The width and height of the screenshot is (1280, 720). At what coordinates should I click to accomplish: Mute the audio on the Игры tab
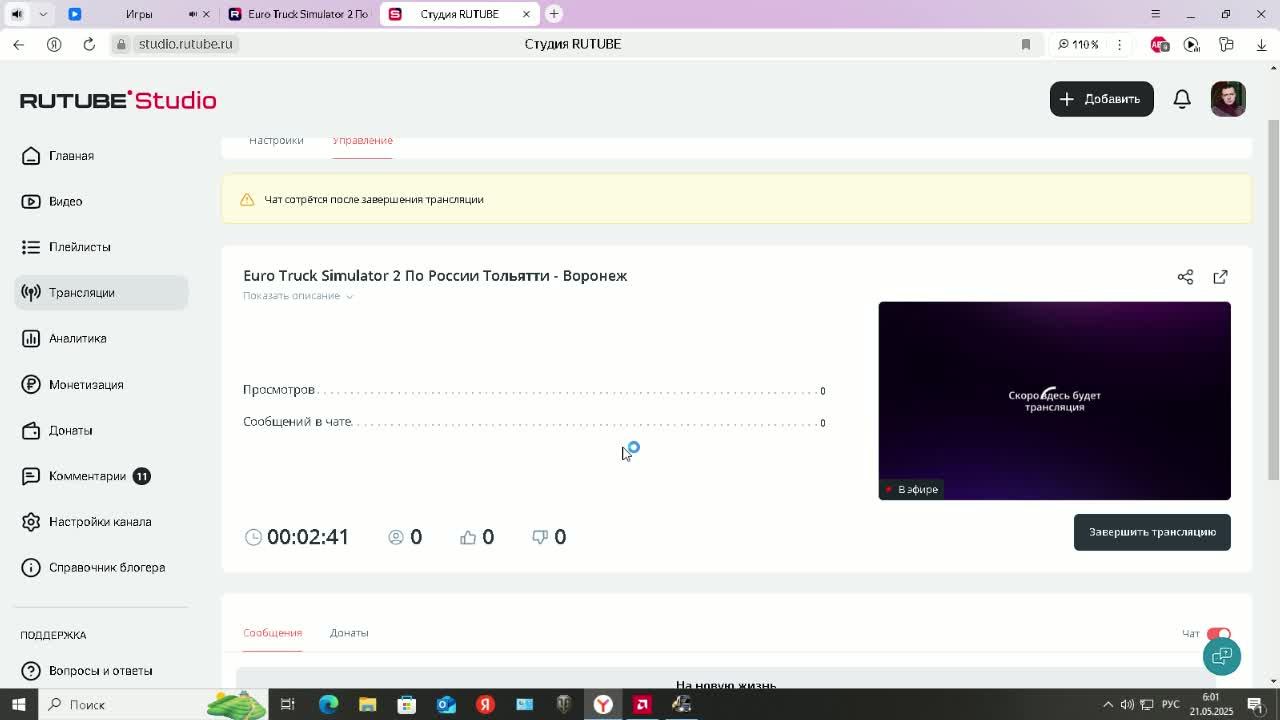[x=192, y=14]
